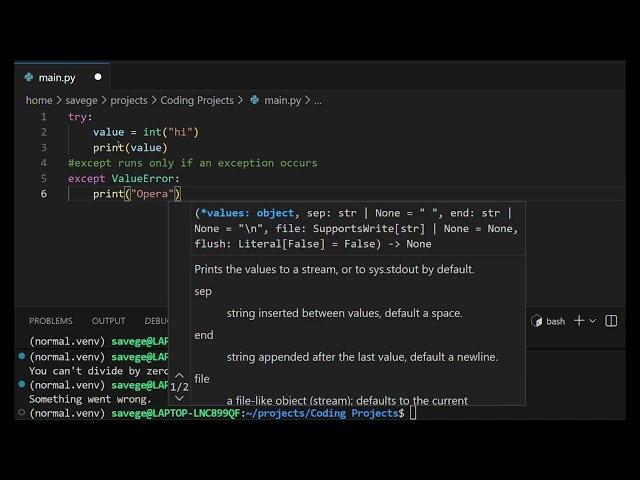Click the 'main.py' breadcrumb segment

282,100
